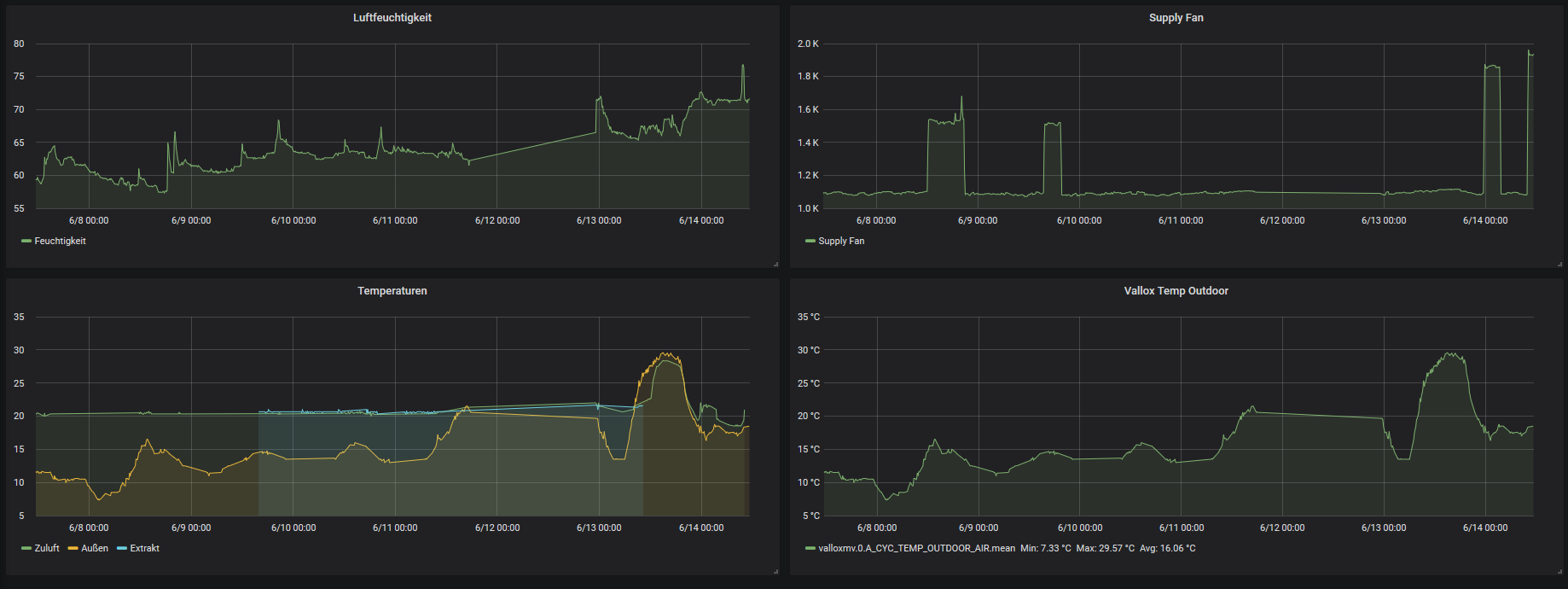Toggle the Extrakt series in the legend

point(145,548)
